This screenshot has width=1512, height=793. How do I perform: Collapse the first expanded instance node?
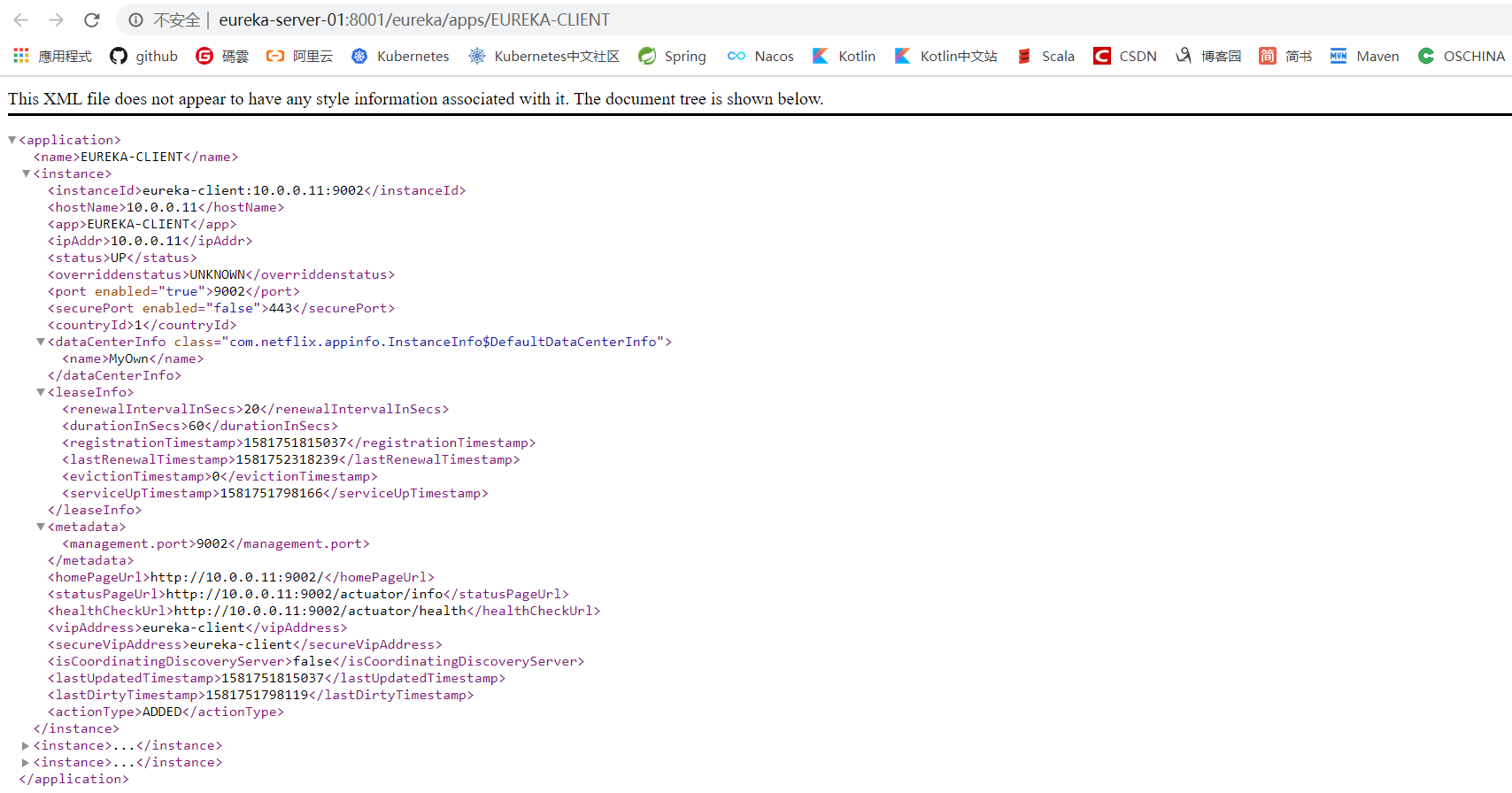[x=26, y=173]
